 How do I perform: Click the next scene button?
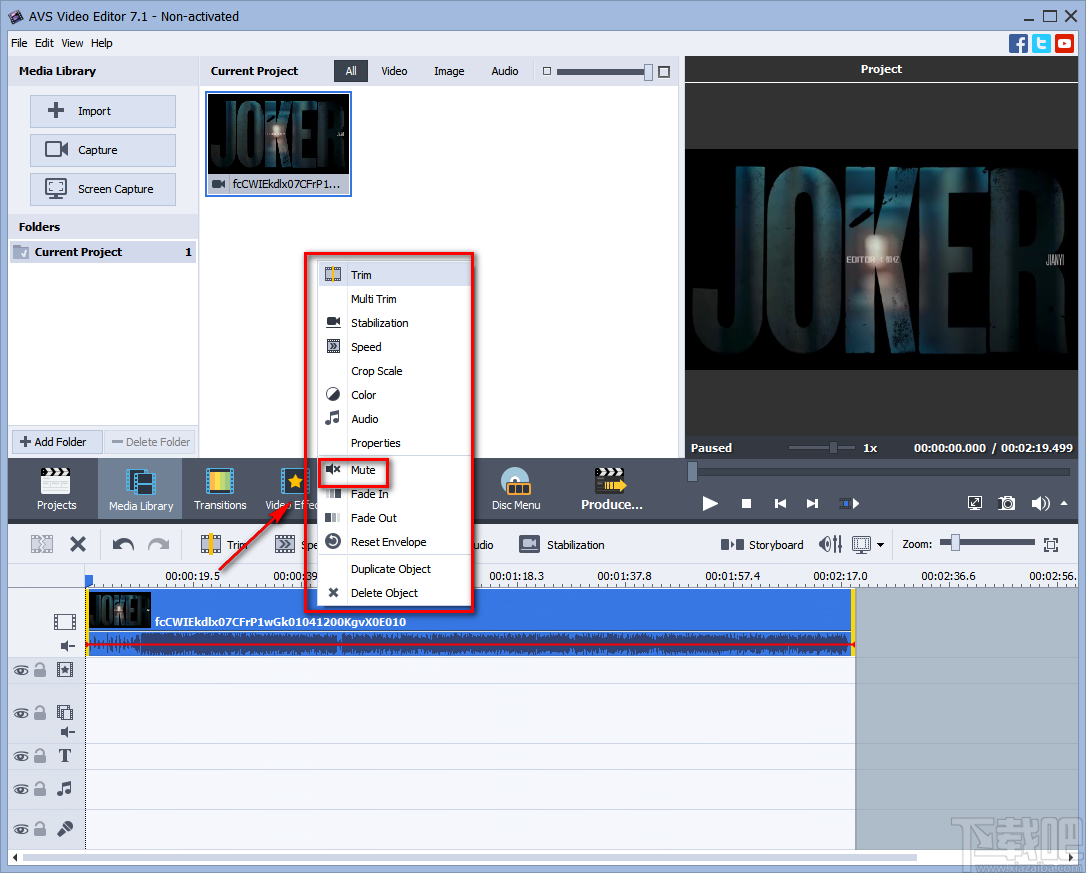point(848,504)
